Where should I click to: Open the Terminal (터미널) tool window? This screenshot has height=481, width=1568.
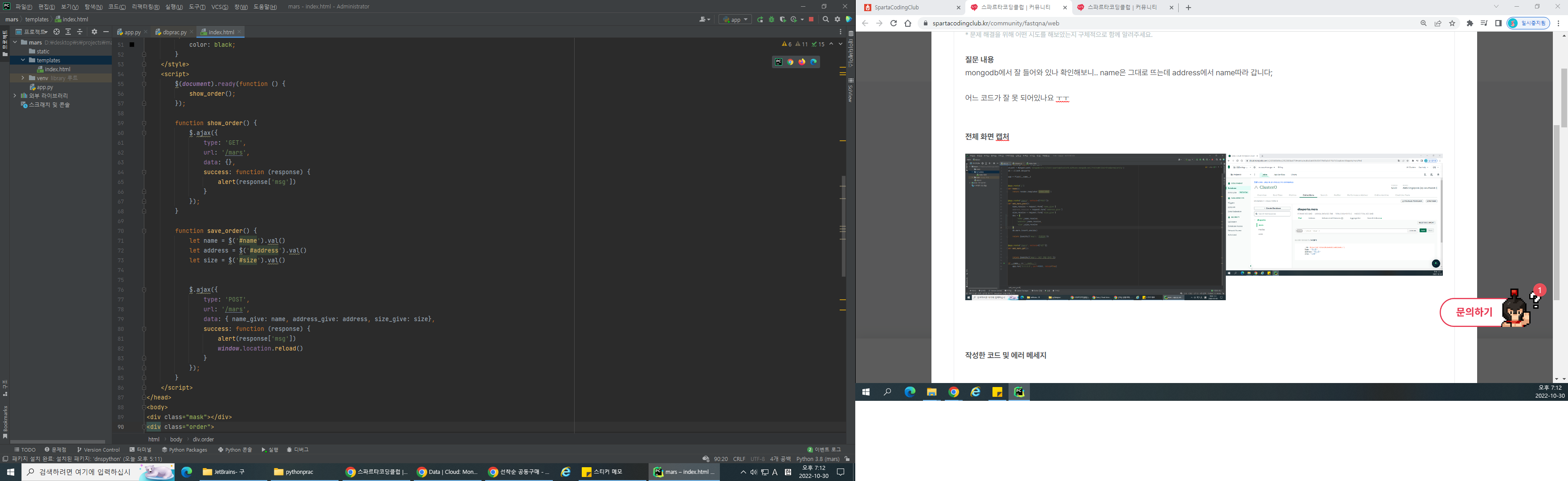[x=141, y=450]
